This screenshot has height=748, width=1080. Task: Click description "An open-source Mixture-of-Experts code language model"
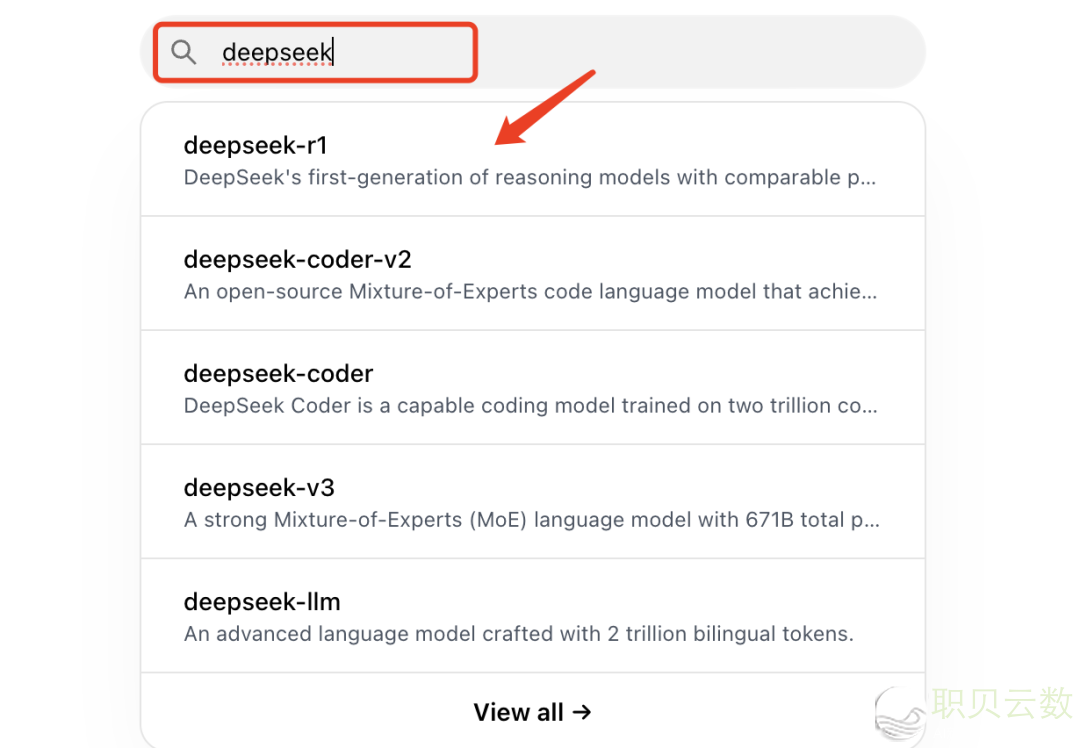tap(530, 291)
